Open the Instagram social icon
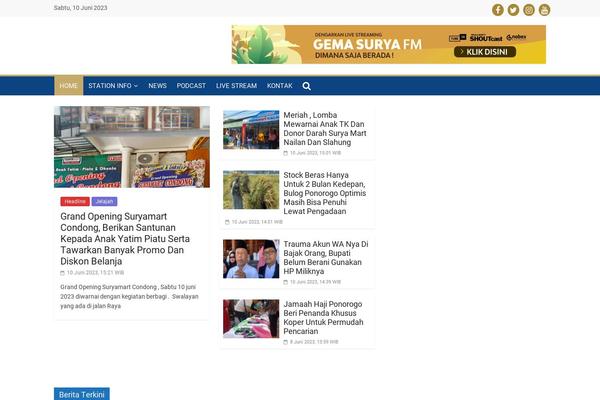This screenshot has width=600, height=400. coord(529,10)
